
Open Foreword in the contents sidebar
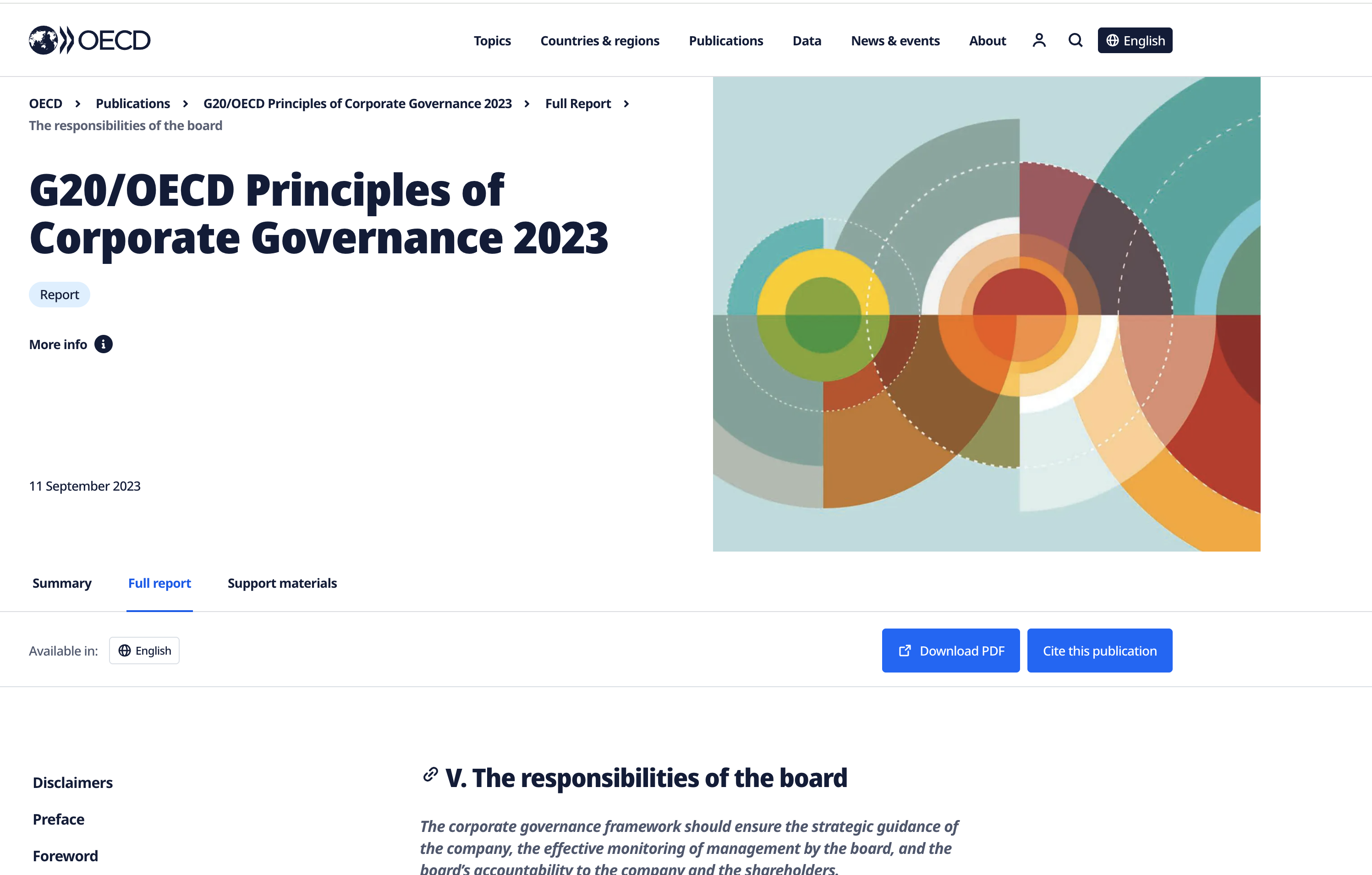(66, 856)
